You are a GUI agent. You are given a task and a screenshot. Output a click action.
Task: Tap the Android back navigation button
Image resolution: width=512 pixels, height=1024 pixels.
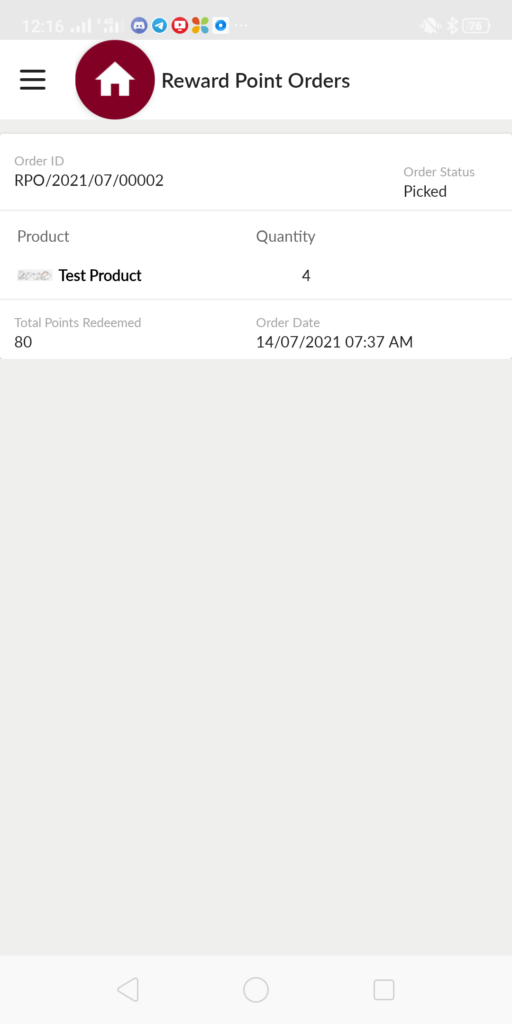pos(128,989)
